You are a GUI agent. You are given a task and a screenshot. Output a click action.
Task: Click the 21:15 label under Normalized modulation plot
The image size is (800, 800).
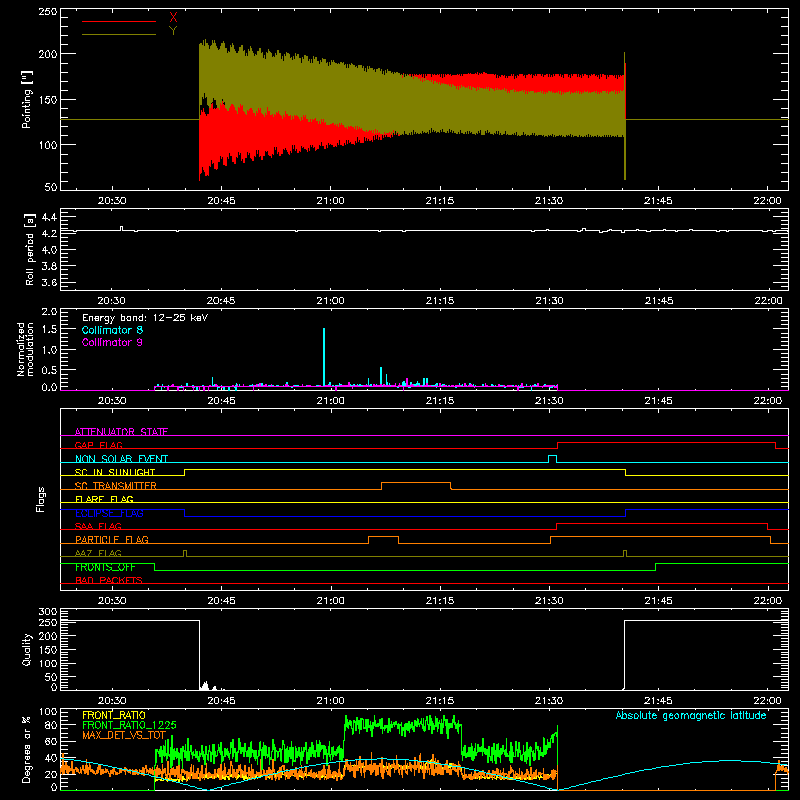440,401
